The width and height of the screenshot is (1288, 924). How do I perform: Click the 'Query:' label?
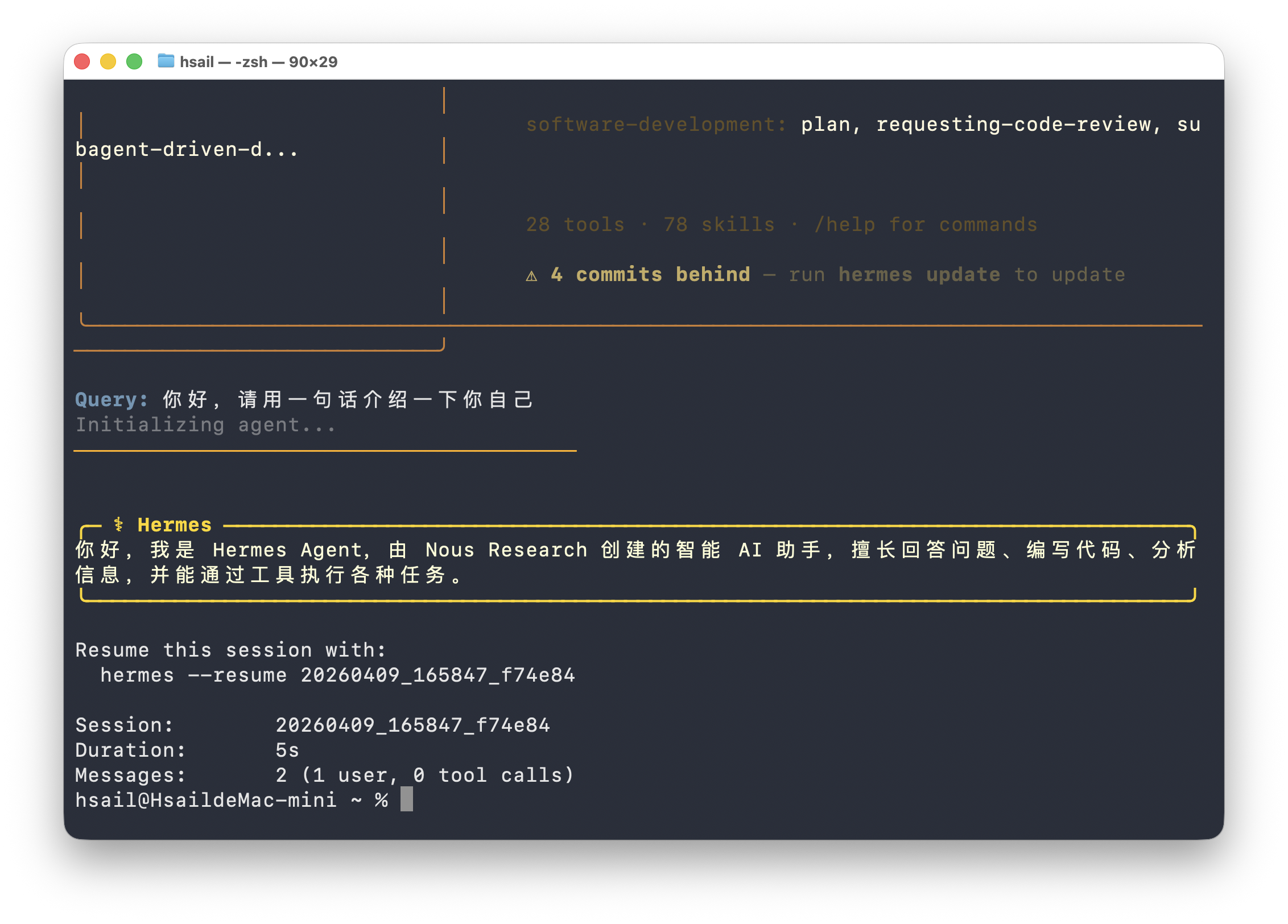112,400
